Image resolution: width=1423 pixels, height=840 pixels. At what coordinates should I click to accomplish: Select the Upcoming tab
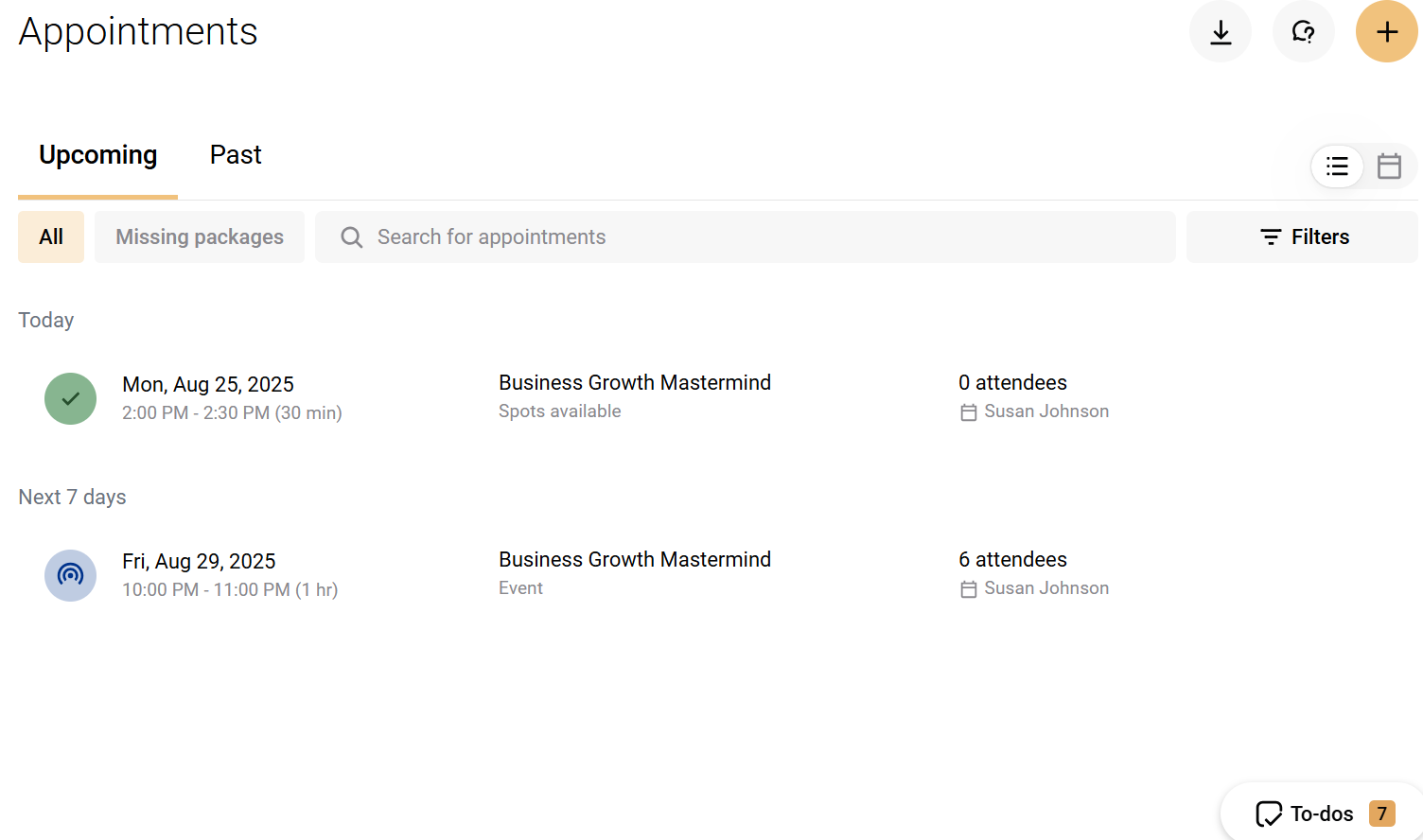click(x=97, y=154)
